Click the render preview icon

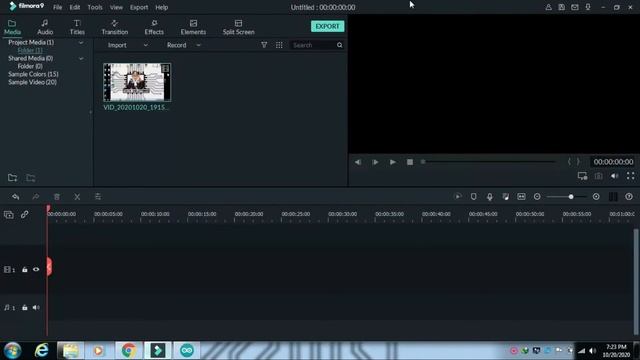click(458, 197)
